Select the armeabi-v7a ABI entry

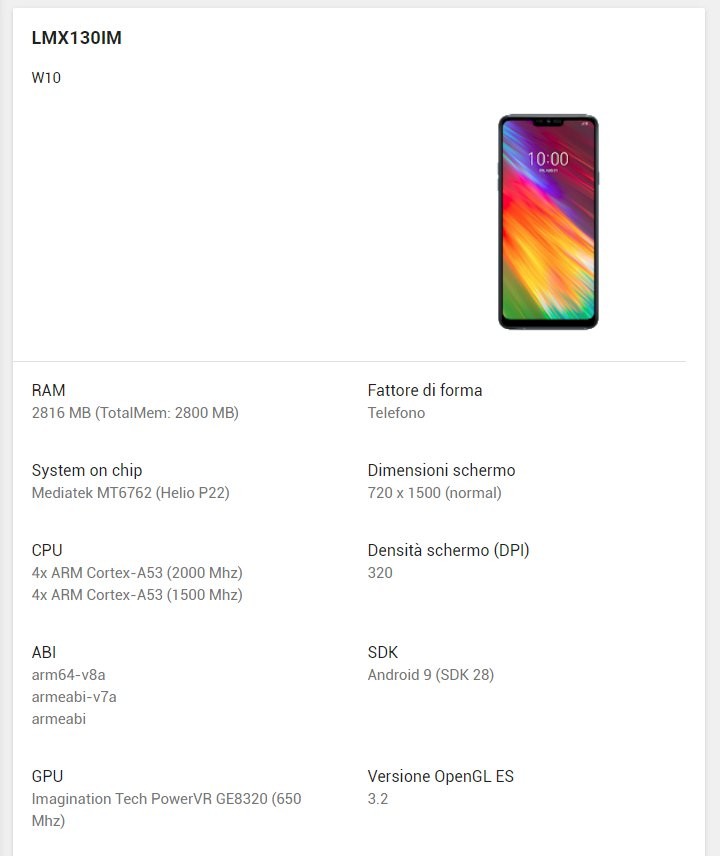coord(74,697)
